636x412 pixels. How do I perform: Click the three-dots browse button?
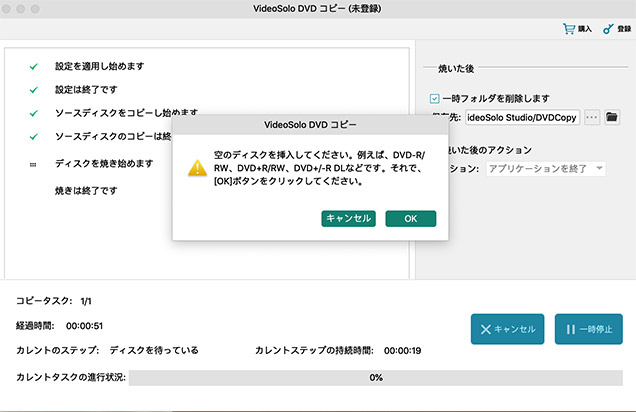tap(592, 118)
